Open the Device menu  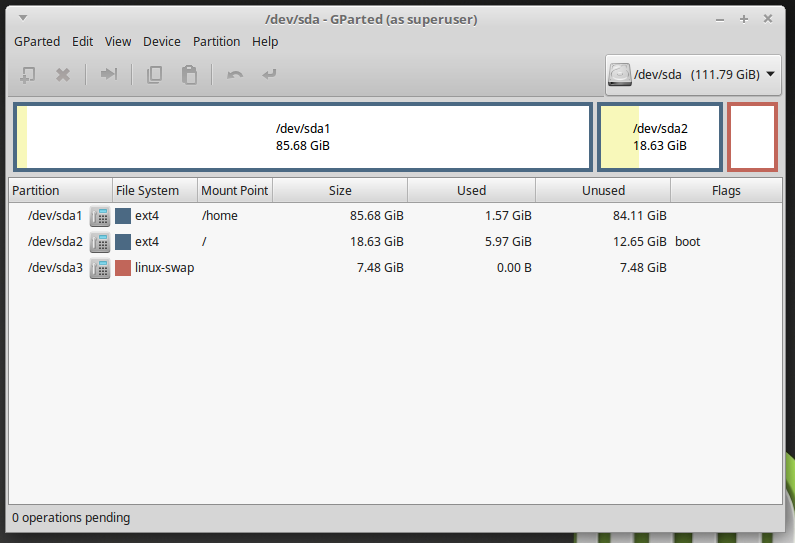162,41
